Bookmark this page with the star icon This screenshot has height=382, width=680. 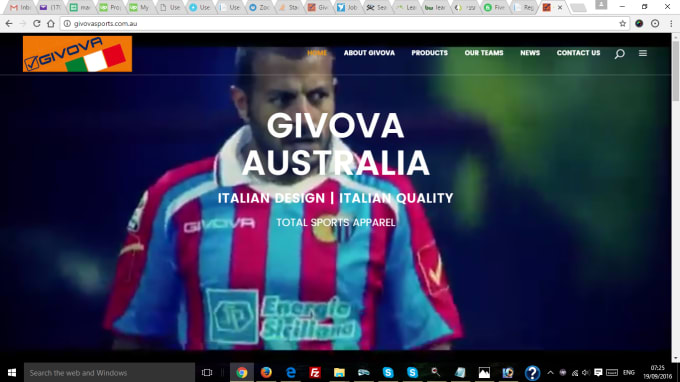click(622, 23)
